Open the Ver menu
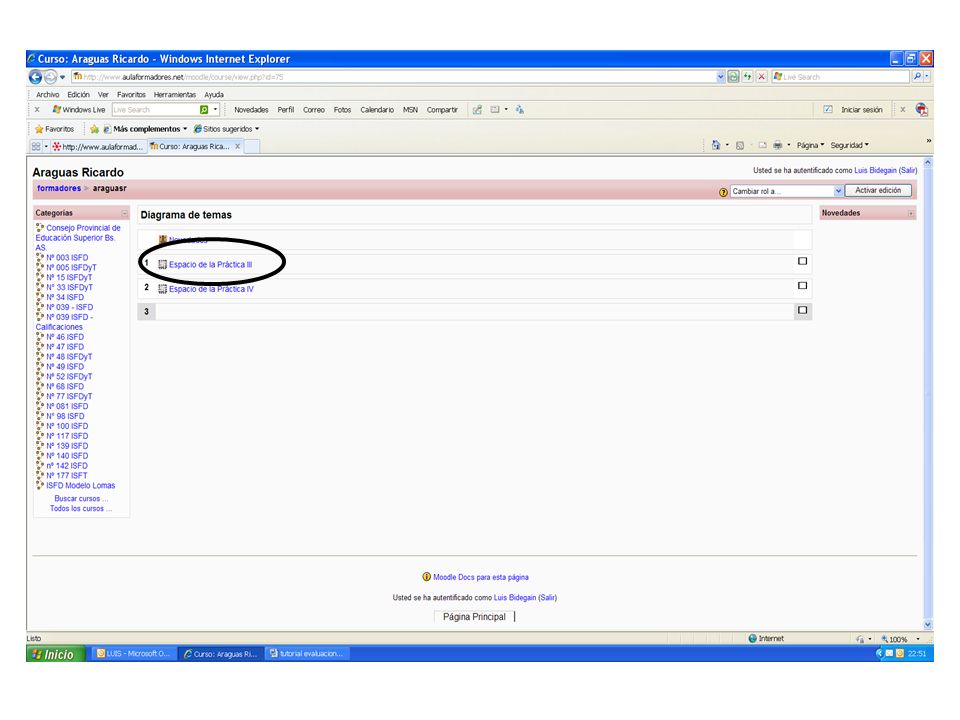 [x=103, y=95]
